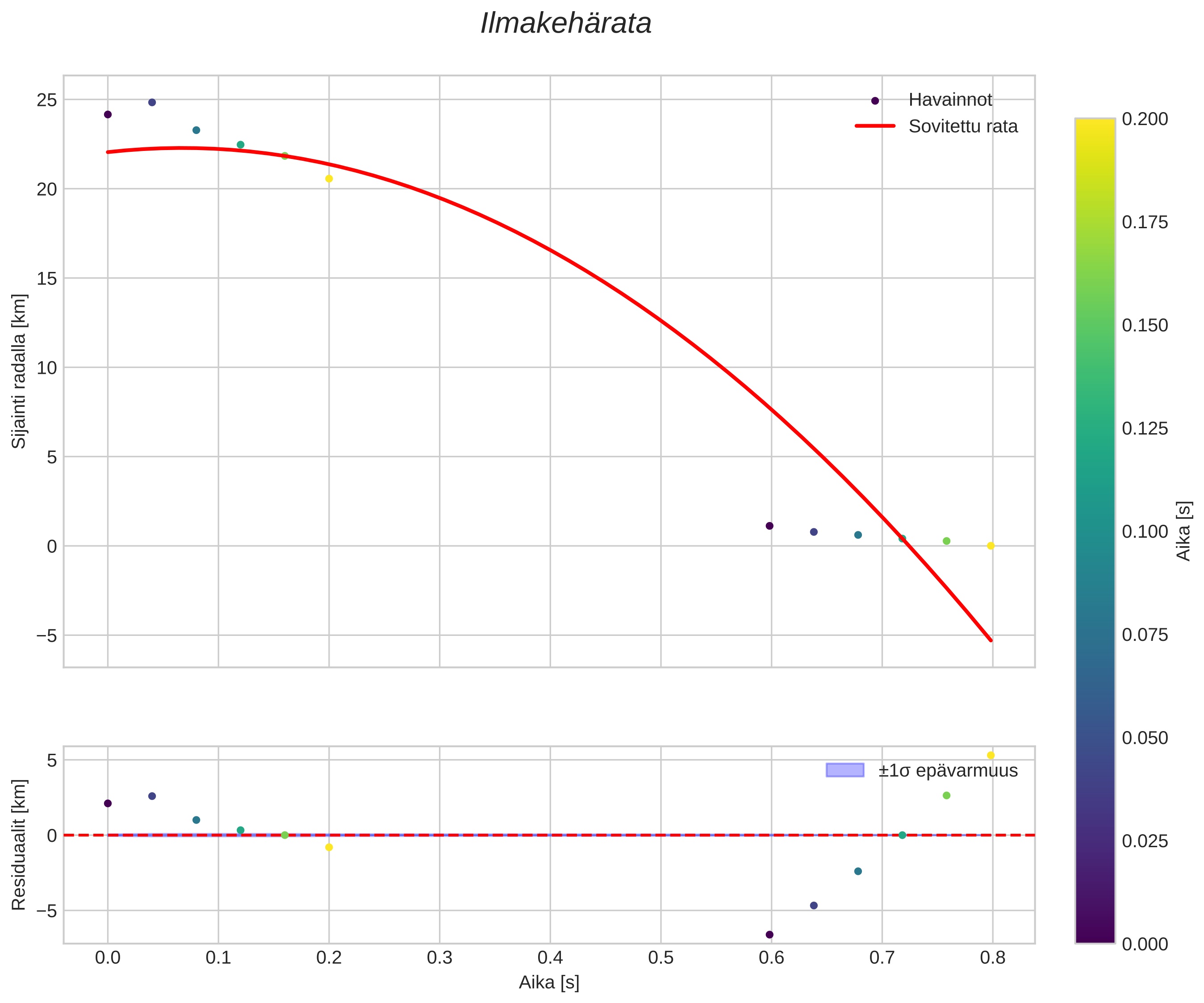Click the topmost observation point near 25 km

[152, 103]
